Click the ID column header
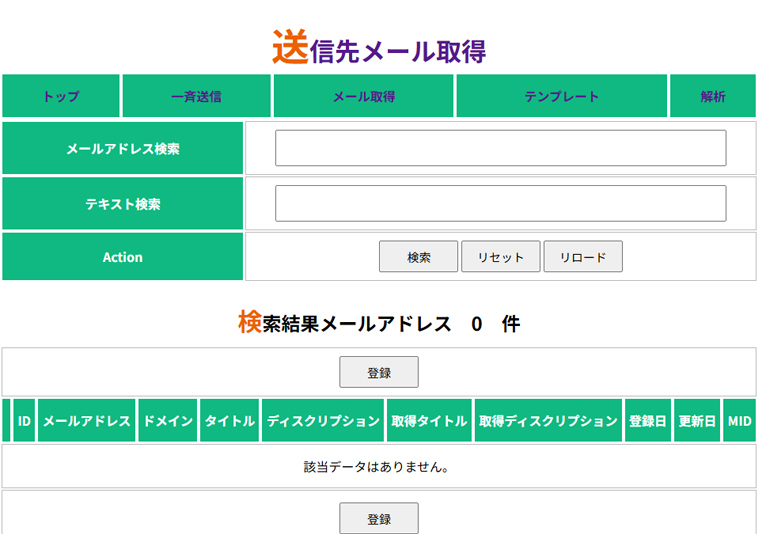 25,421
